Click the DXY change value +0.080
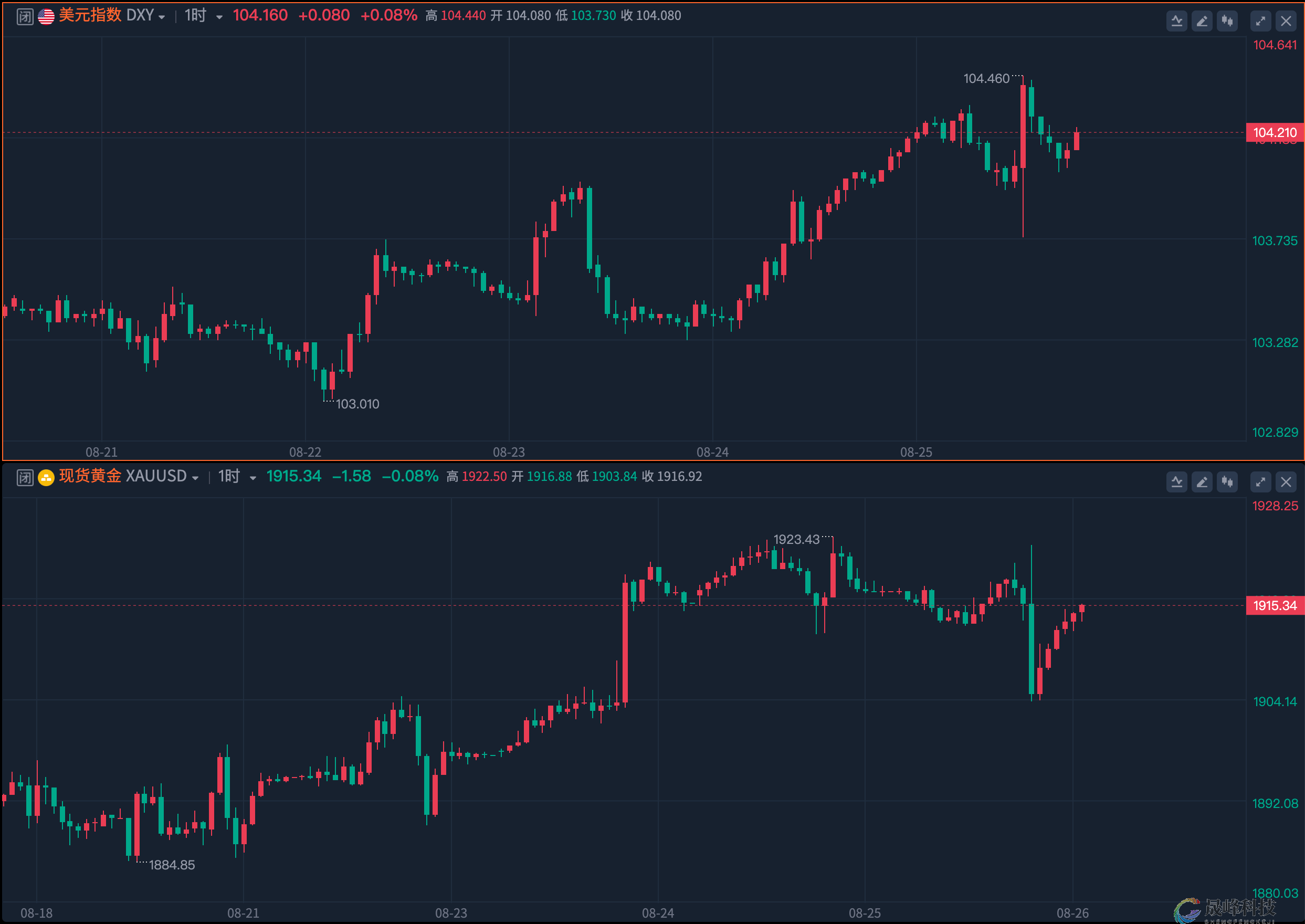This screenshot has width=1305, height=924. [324, 15]
